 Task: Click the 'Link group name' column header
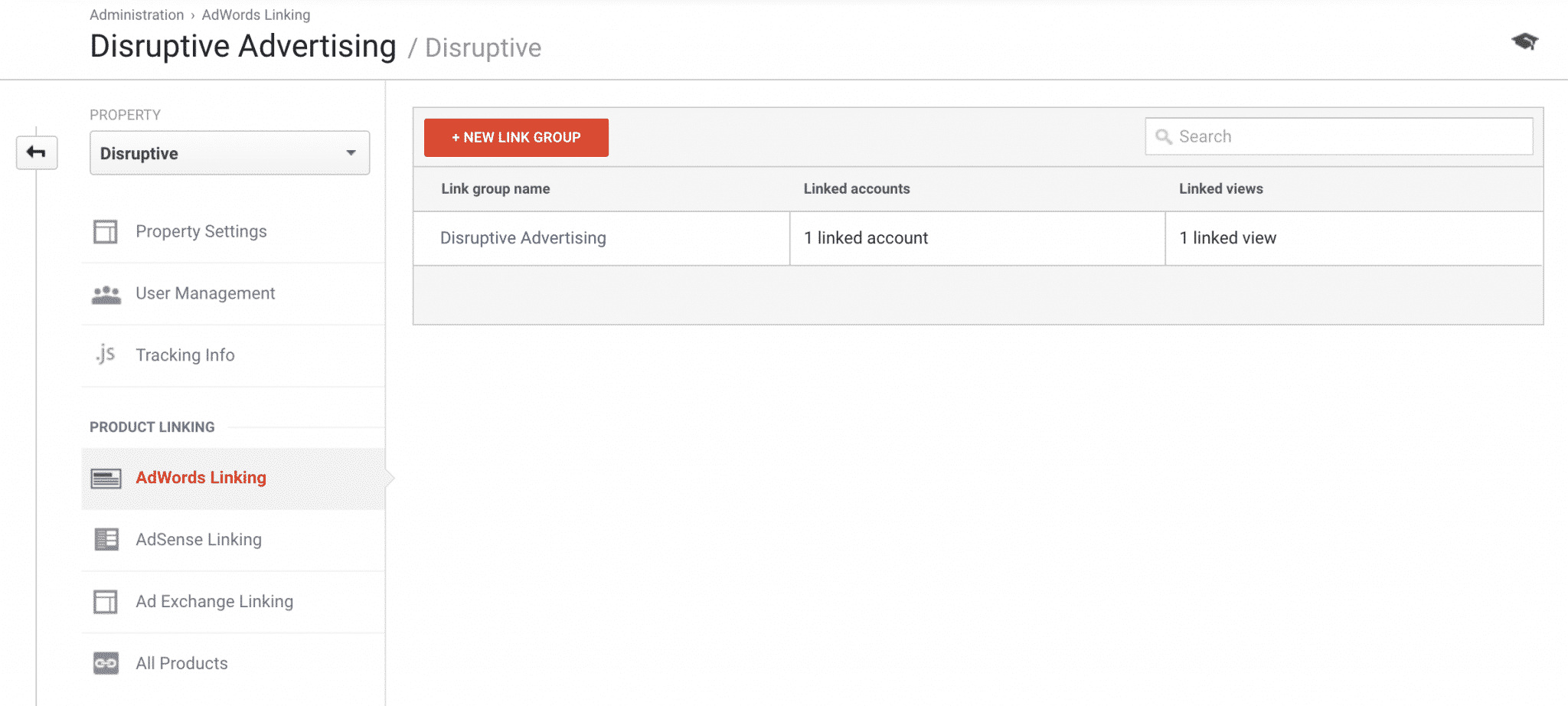click(495, 189)
